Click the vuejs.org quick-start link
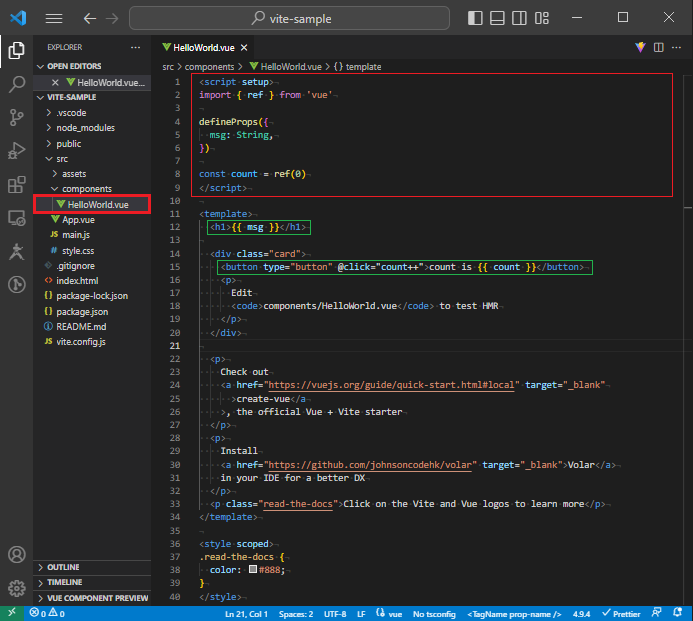The image size is (693, 621). (391, 385)
